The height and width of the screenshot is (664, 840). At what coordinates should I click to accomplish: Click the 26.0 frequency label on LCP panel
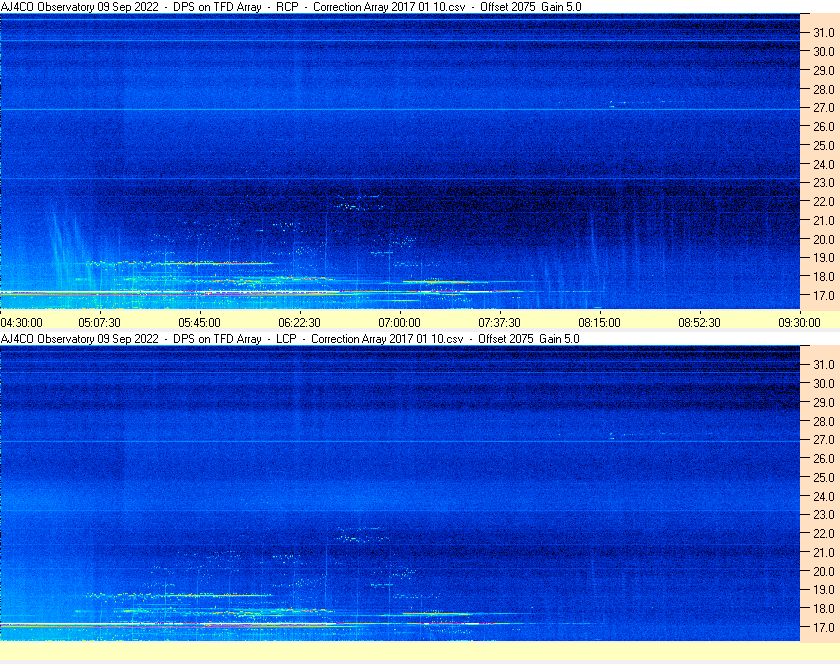point(824,458)
